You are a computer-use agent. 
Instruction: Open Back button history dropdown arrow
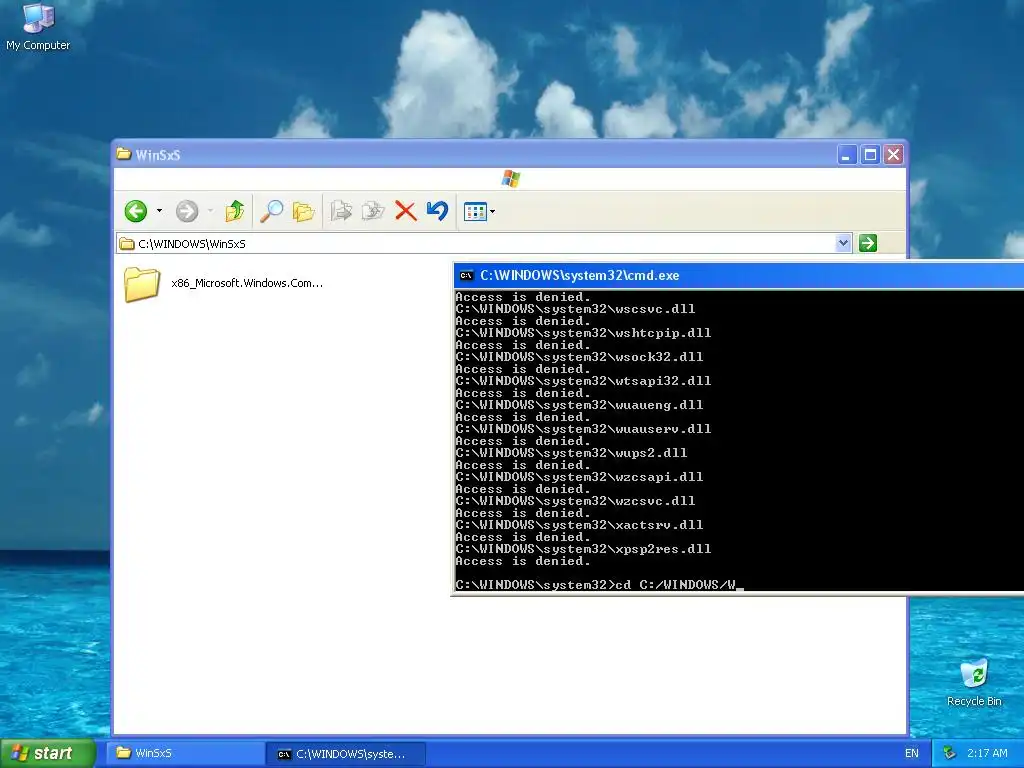[159, 211]
